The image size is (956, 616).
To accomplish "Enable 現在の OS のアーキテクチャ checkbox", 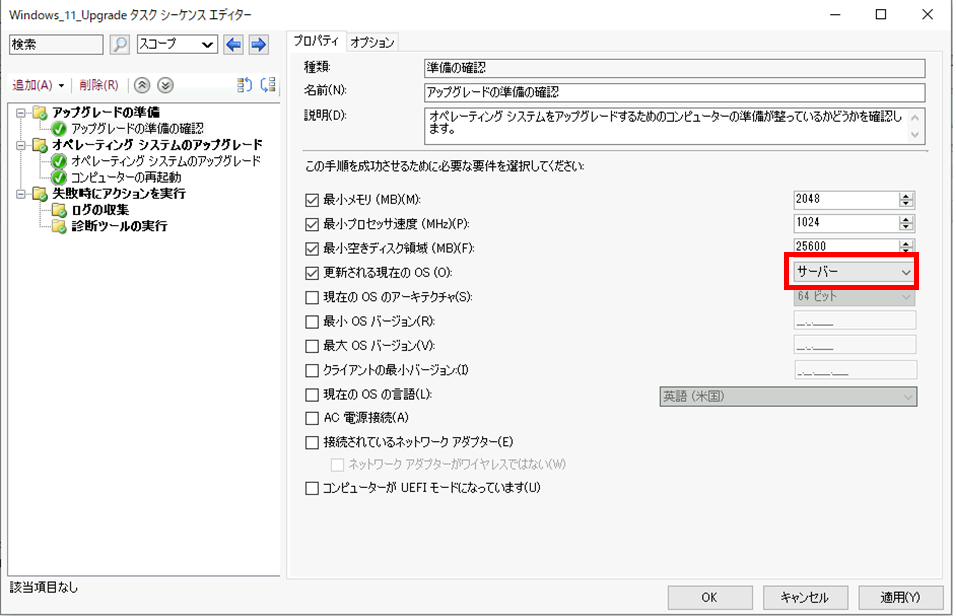I will coord(312,297).
